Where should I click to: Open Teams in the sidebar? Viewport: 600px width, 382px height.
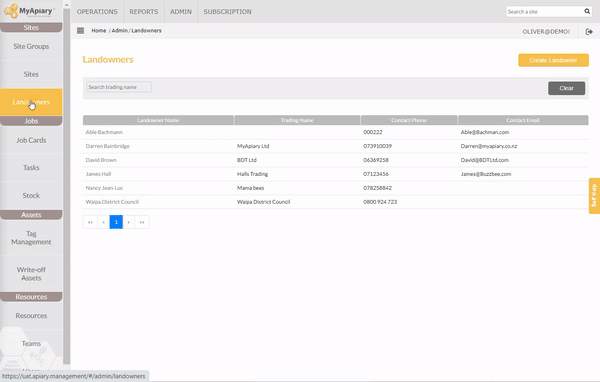[31, 343]
